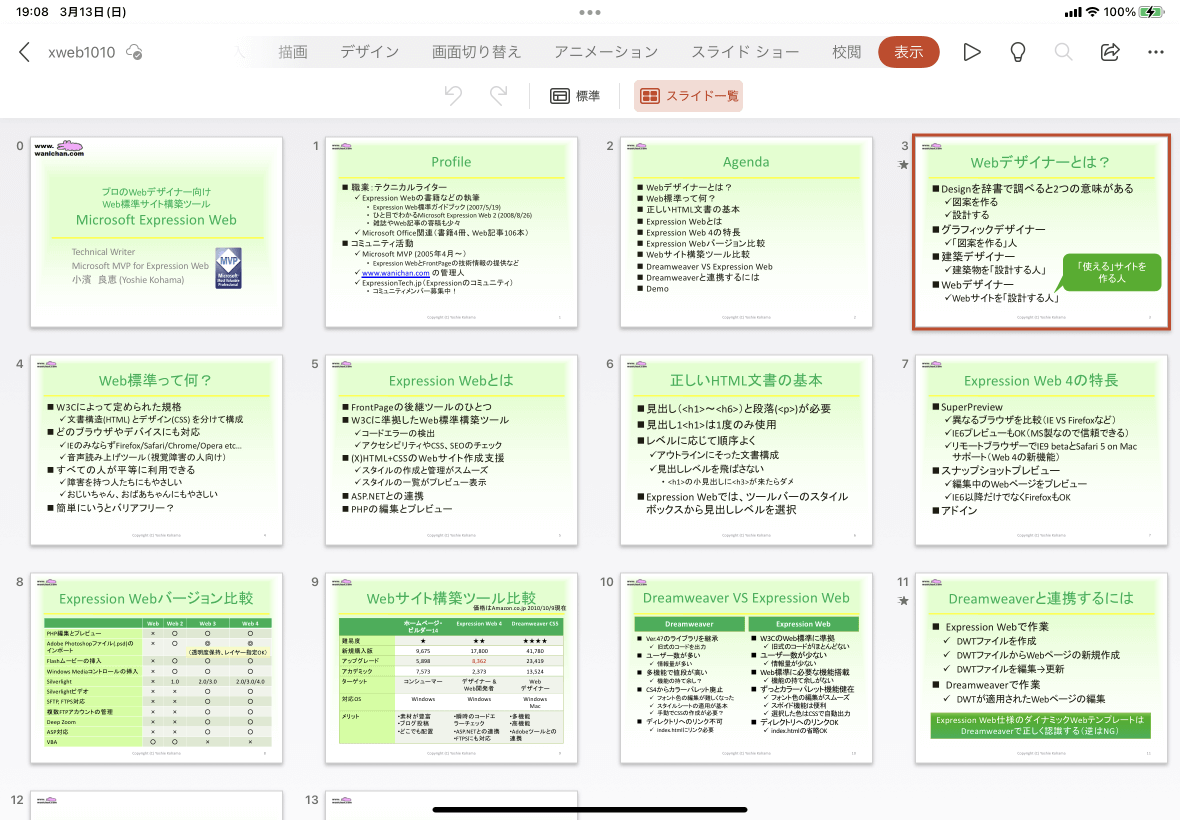
Task: Tap the share icon
Action: [x=1110, y=51]
